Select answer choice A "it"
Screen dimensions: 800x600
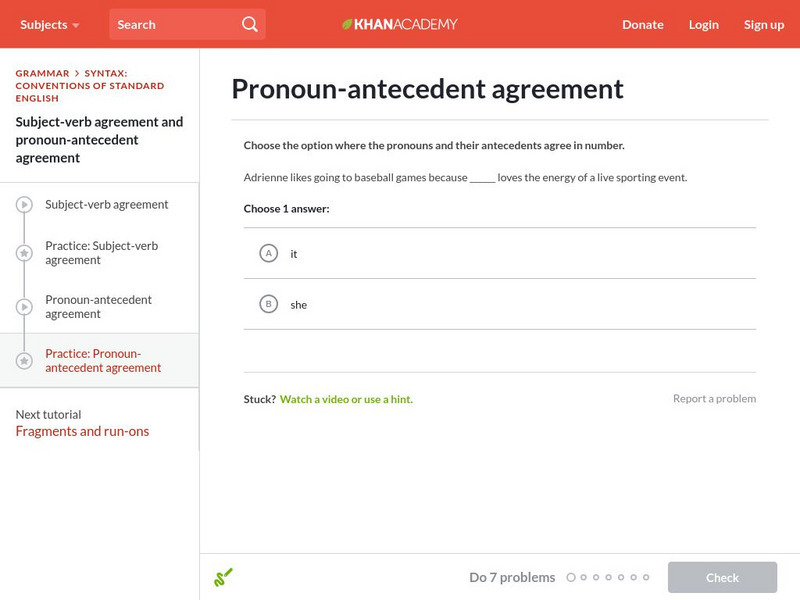point(268,254)
